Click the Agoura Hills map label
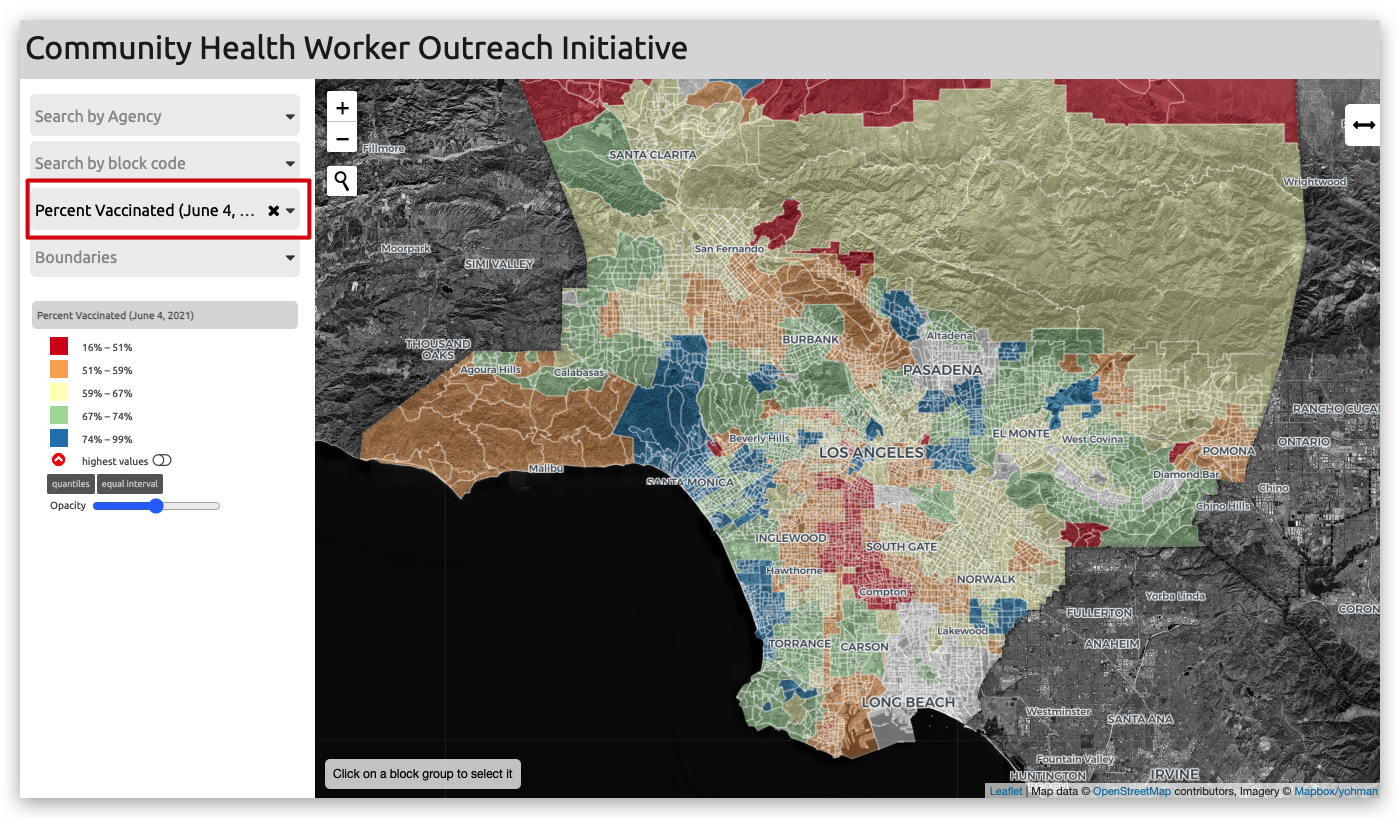 pos(490,369)
